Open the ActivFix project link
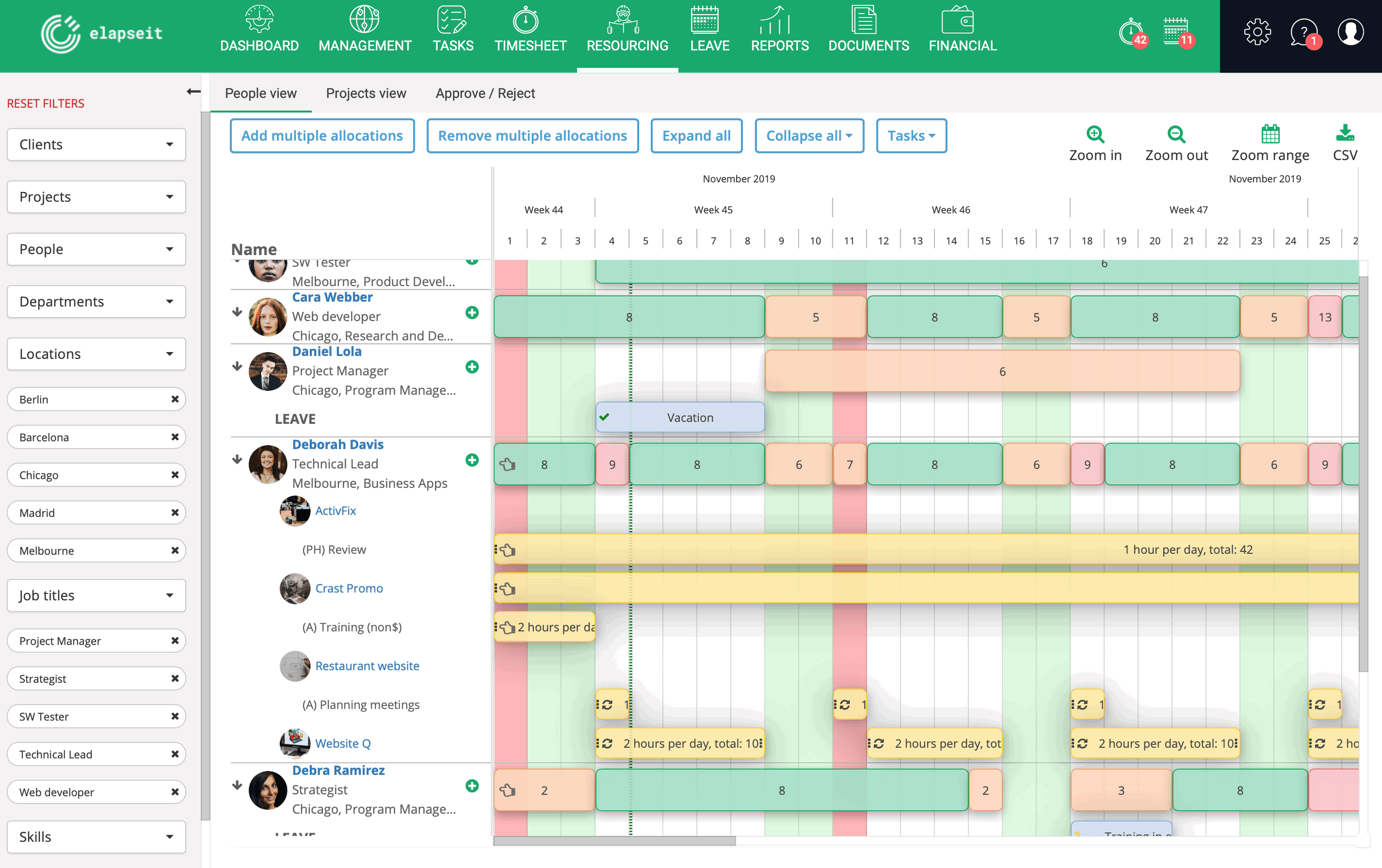1382x868 pixels. (335, 511)
